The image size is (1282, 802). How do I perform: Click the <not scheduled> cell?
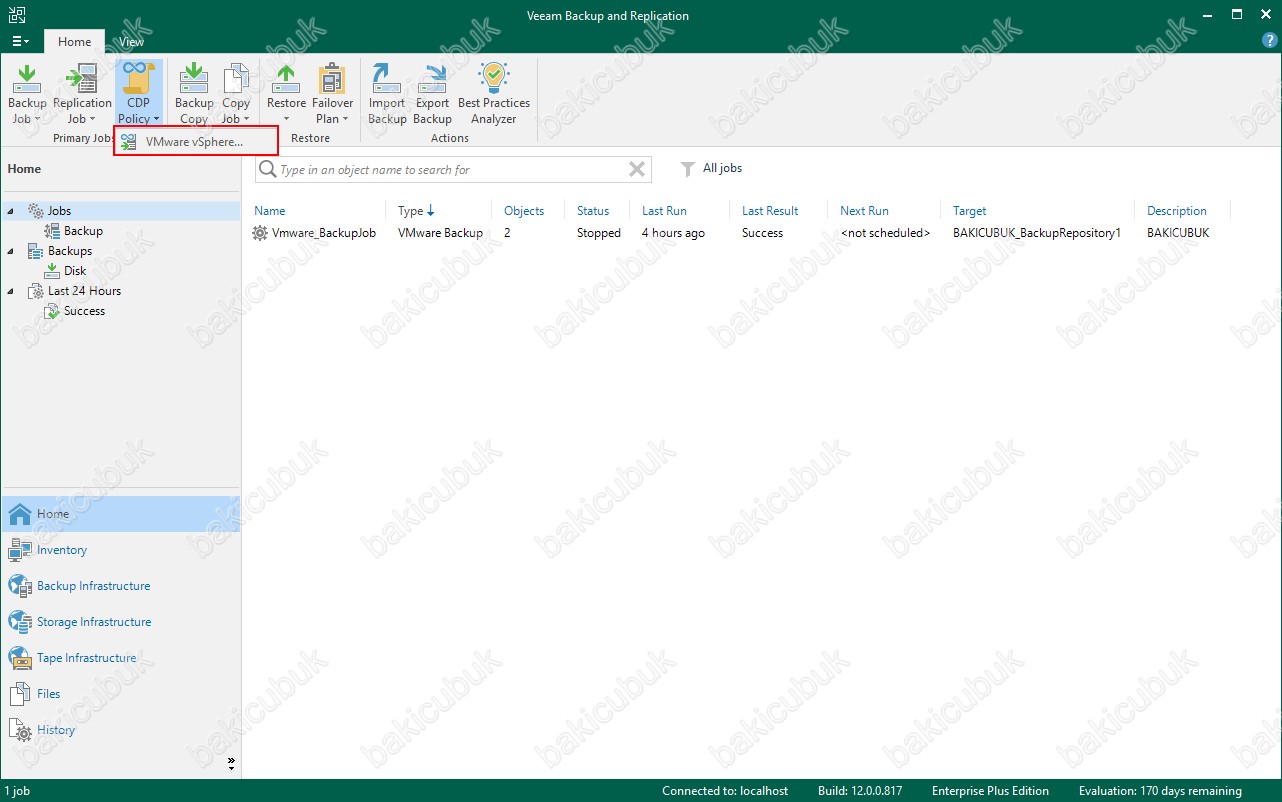[x=885, y=233]
